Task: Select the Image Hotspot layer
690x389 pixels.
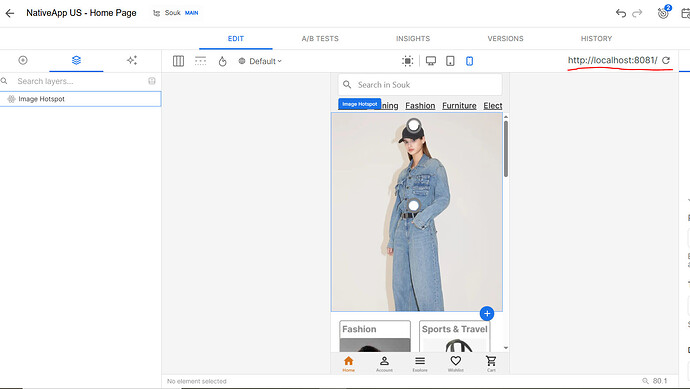Action: (81, 99)
